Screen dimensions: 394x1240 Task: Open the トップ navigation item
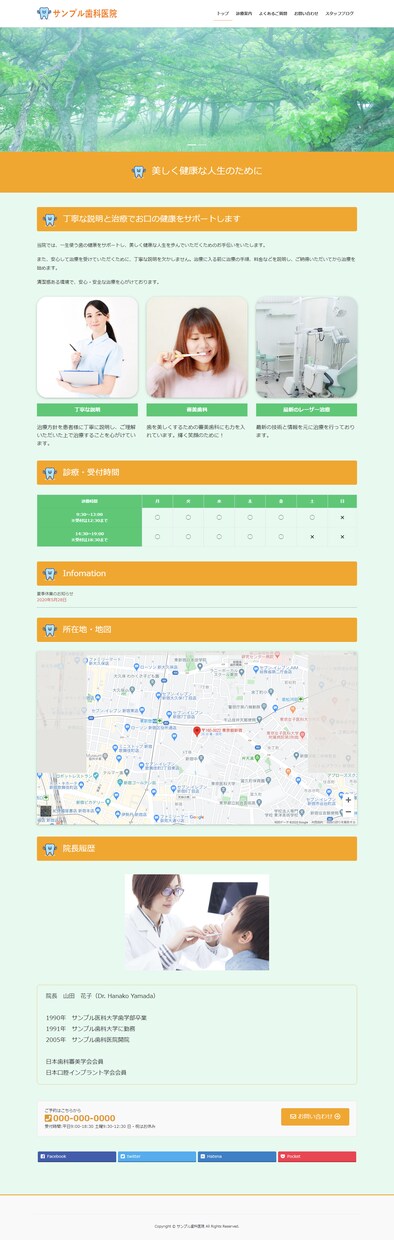point(222,14)
